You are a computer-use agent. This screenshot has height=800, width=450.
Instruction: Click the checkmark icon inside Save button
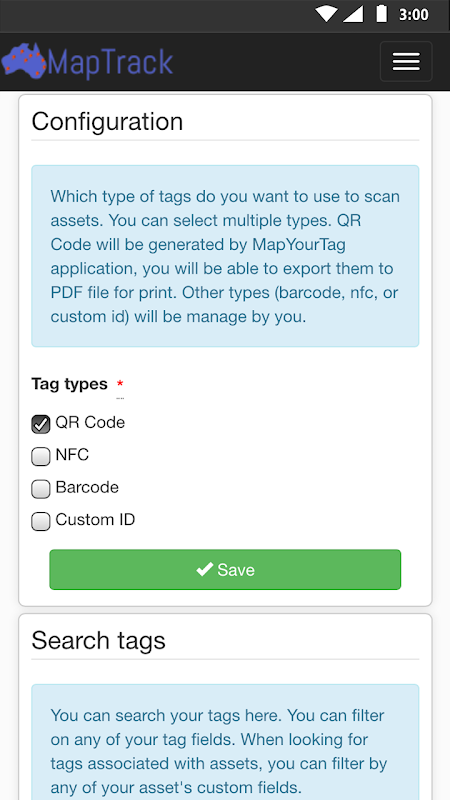coord(205,569)
